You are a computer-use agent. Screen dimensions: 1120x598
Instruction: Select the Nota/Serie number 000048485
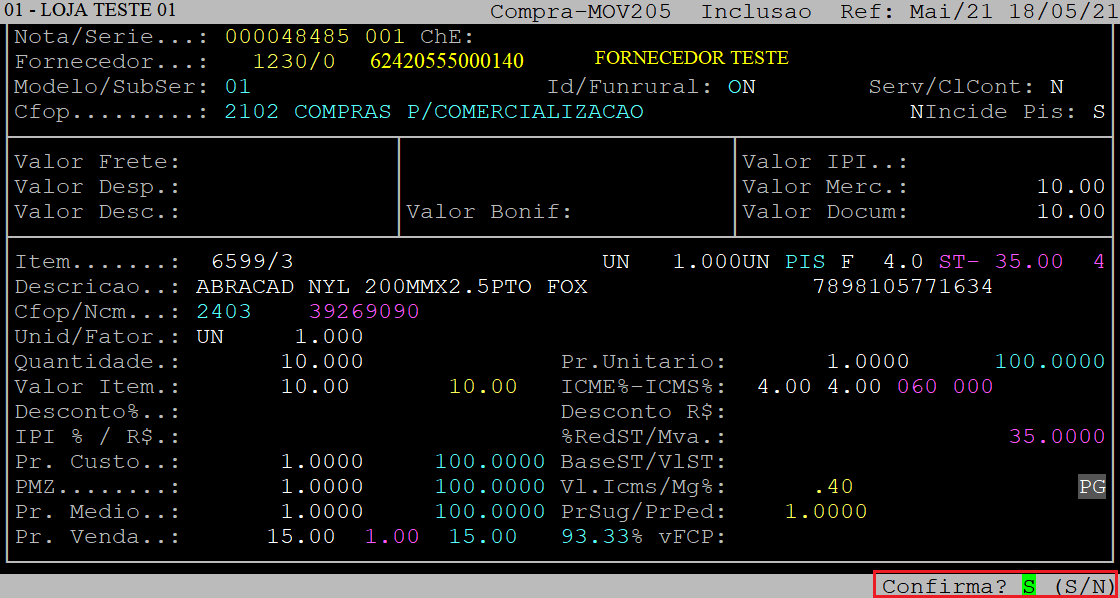point(287,37)
